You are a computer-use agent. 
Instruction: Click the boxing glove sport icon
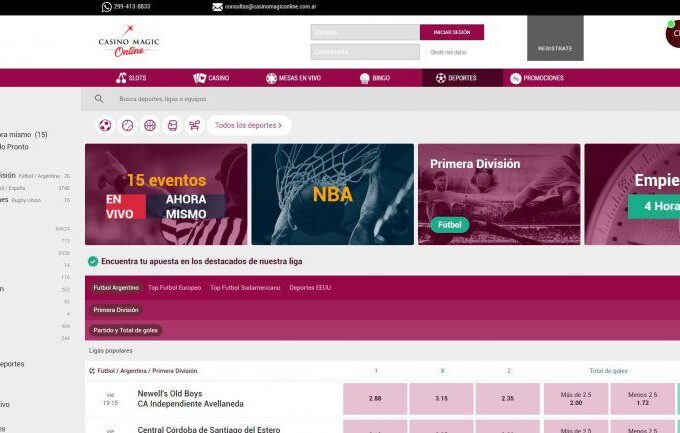(172, 126)
